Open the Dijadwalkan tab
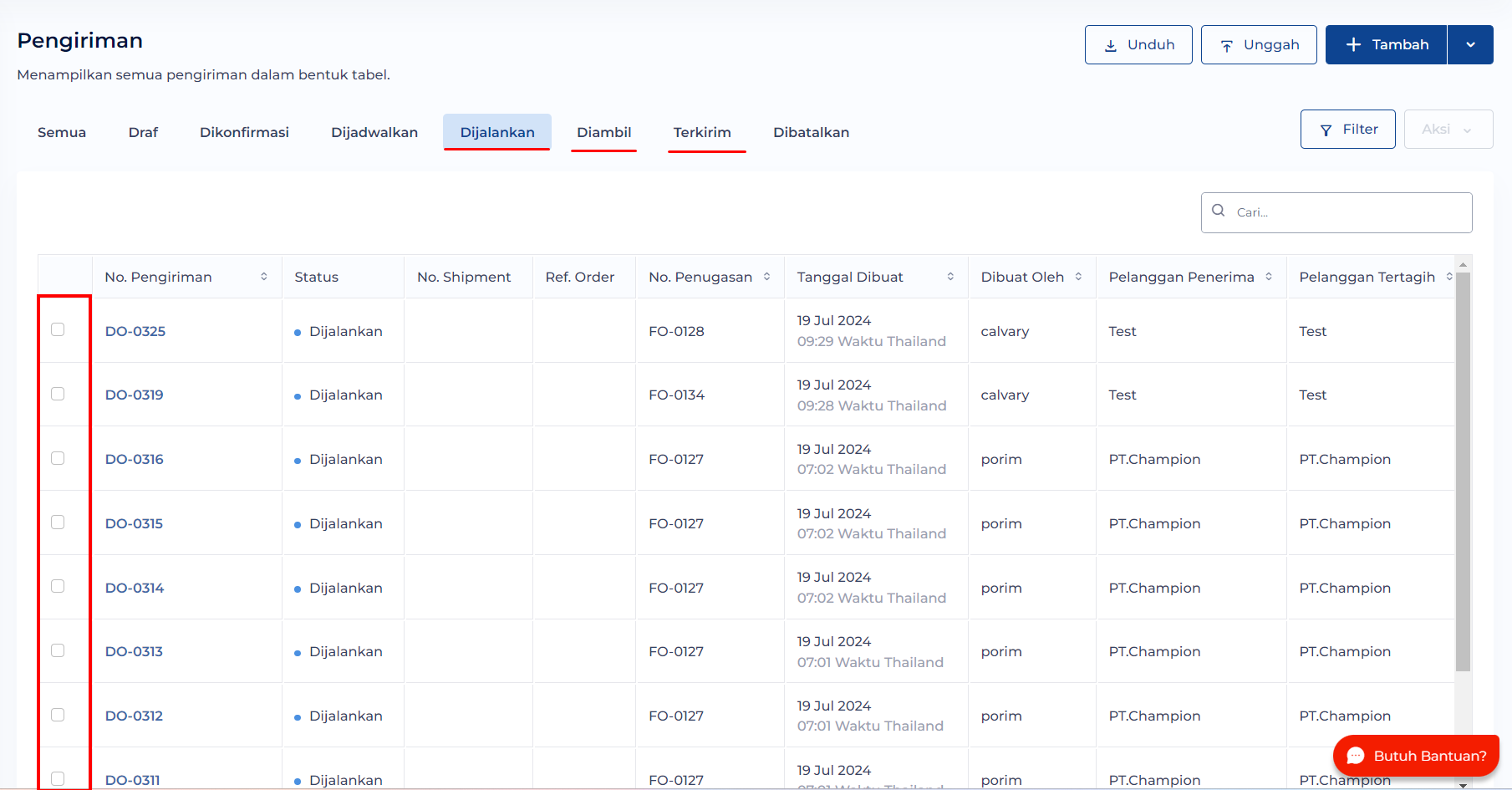The image size is (1512, 790). coord(374,132)
